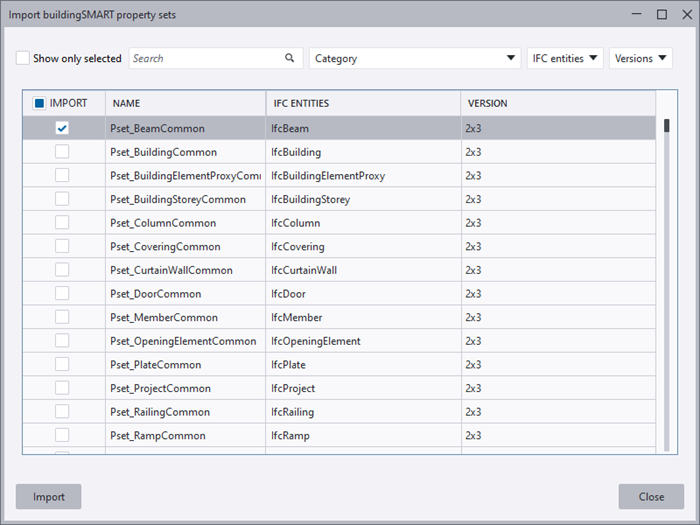Toggle the IMPORT header select-all checkbox

coord(39,103)
